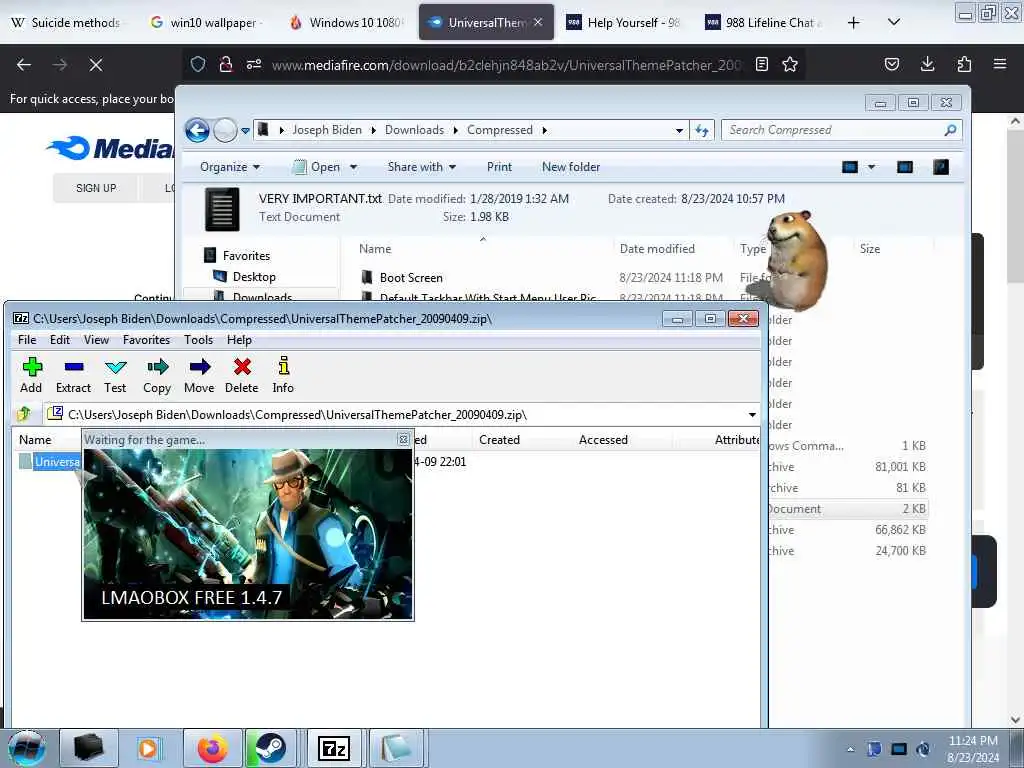Open the Firefox extensions puzzle icon

tap(964, 64)
